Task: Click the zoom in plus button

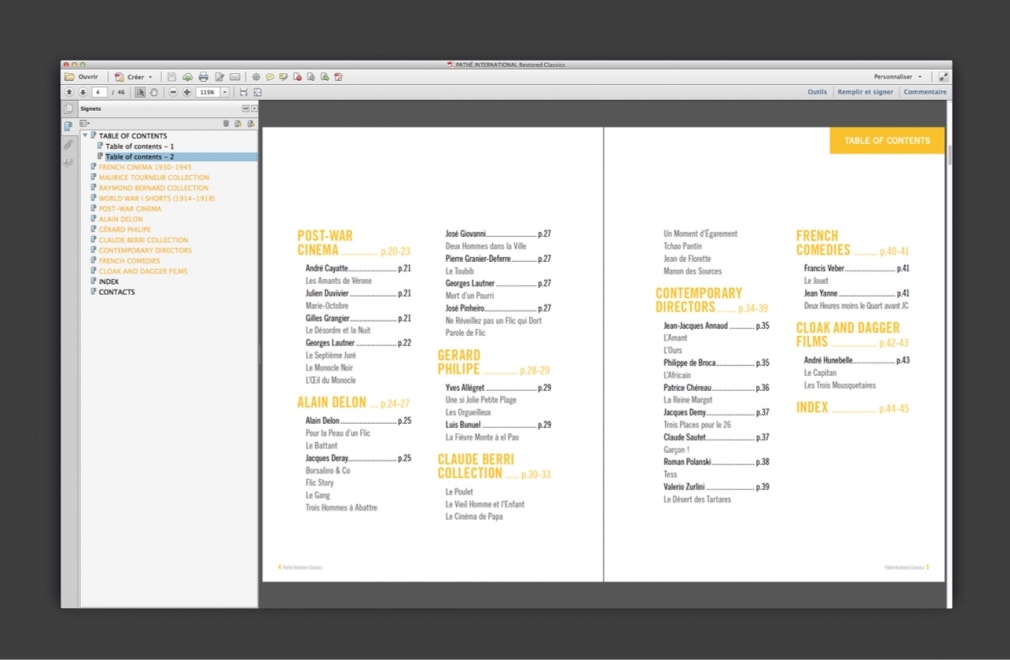Action: 187,92
